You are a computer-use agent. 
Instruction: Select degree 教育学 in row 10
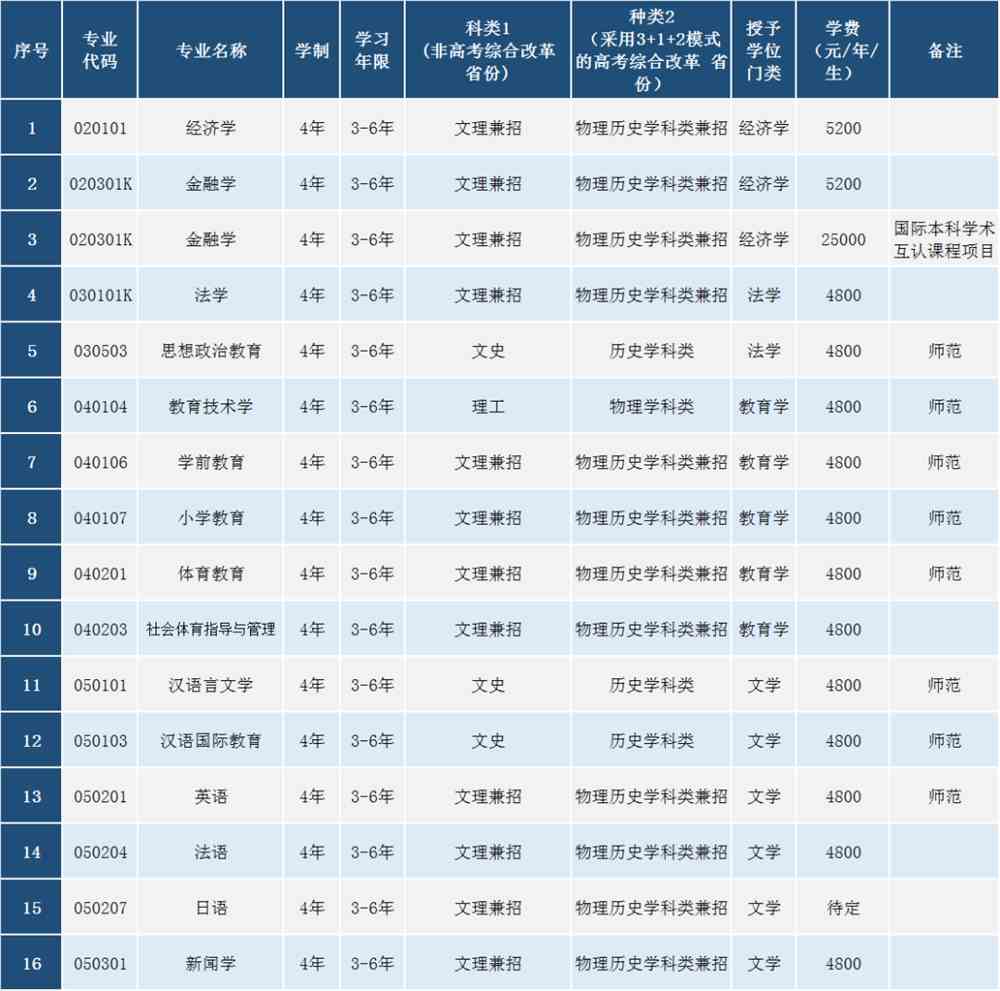tap(763, 629)
